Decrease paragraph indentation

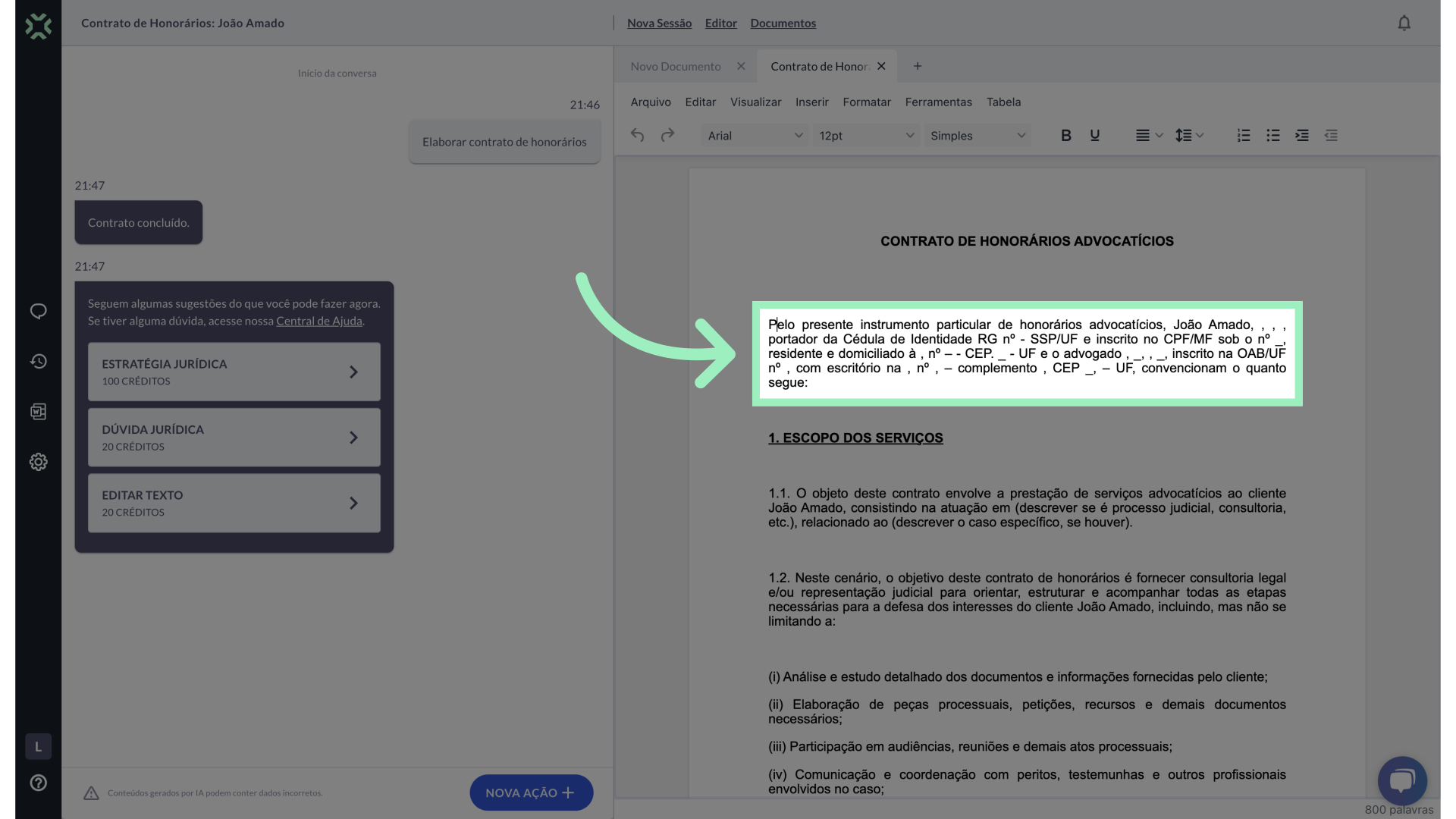click(1332, 135)
